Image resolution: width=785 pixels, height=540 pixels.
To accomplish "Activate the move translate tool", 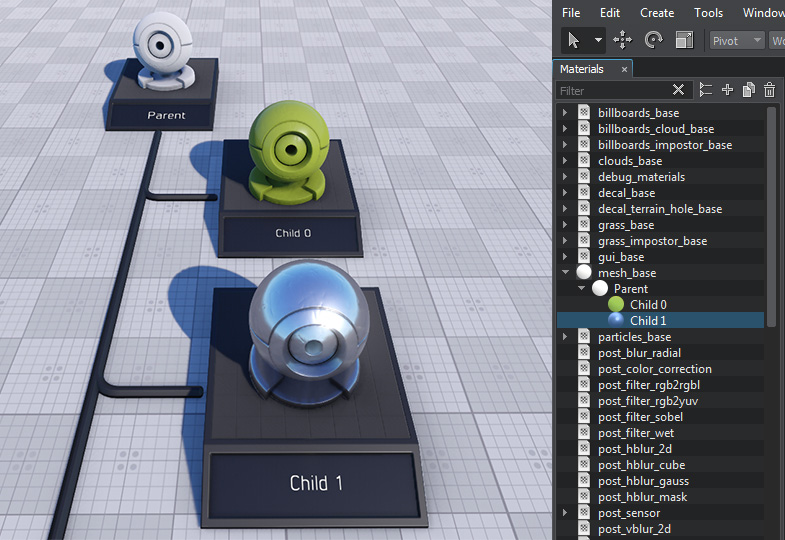I will (622, 40).
